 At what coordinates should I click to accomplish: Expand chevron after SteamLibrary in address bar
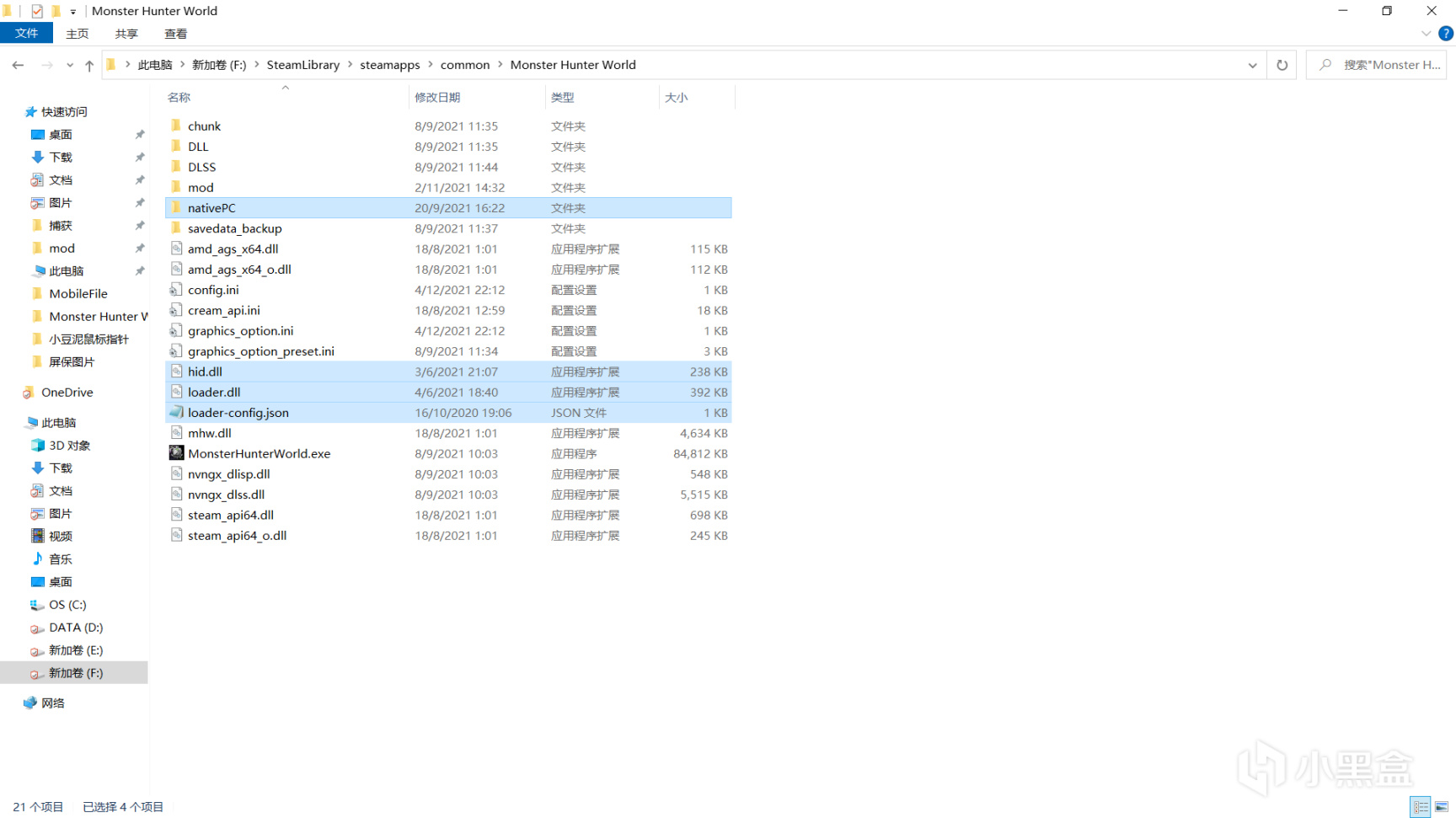[x=350, y=65]
